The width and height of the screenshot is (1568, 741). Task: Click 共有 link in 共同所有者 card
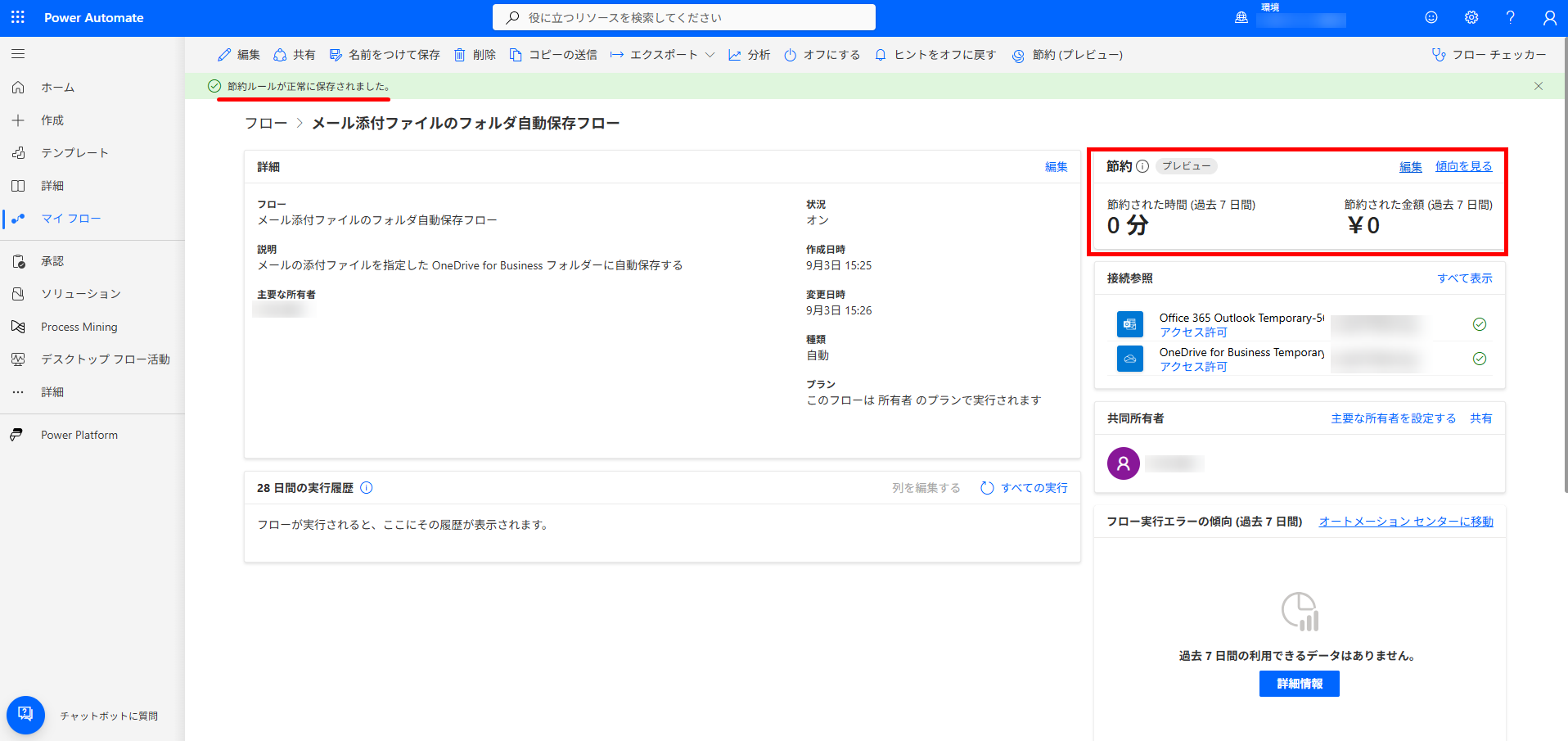(x=1481, y=418)
